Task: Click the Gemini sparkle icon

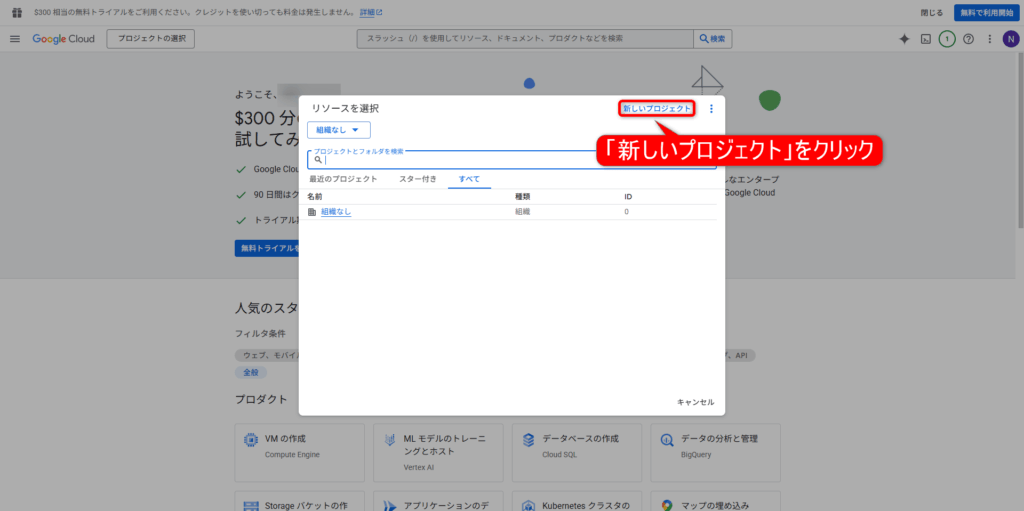Action: [904, 39]
